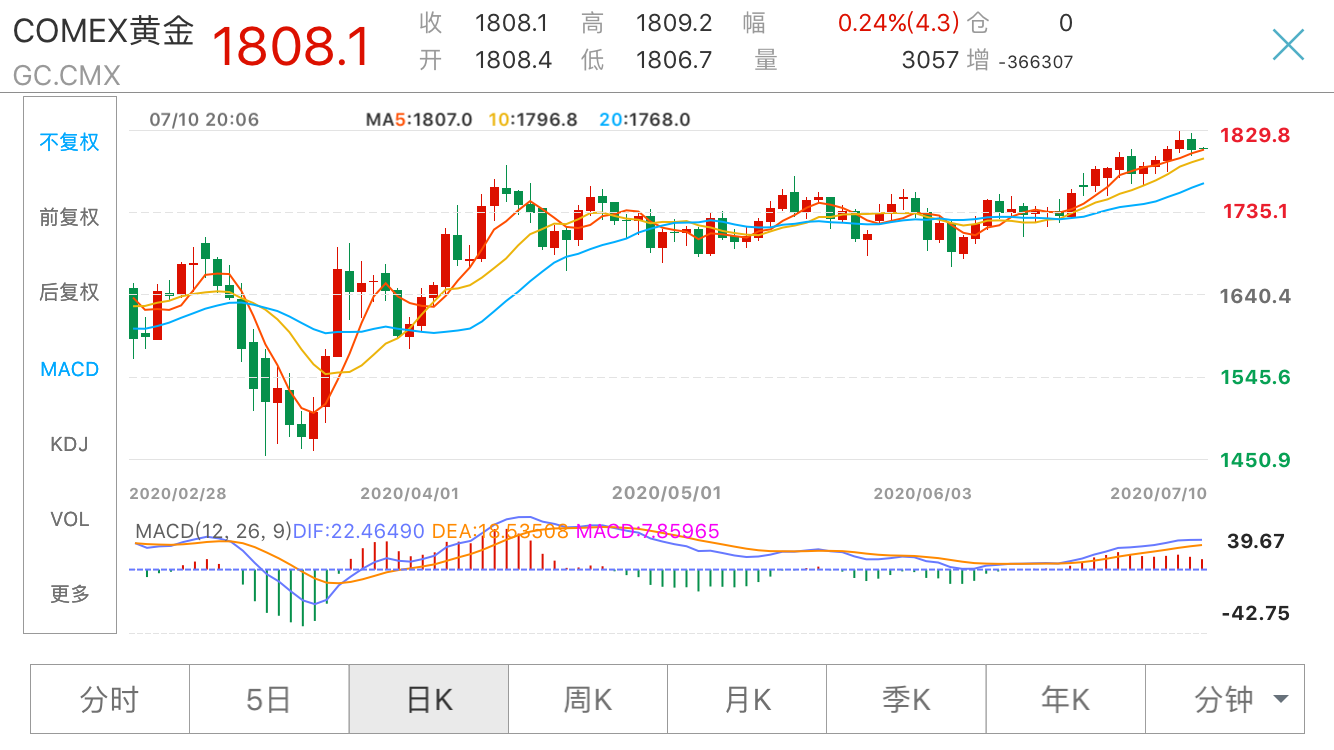
Task: Switch to 季K quarterly chart
Action: pyautogui.click(x=906, y=699)
